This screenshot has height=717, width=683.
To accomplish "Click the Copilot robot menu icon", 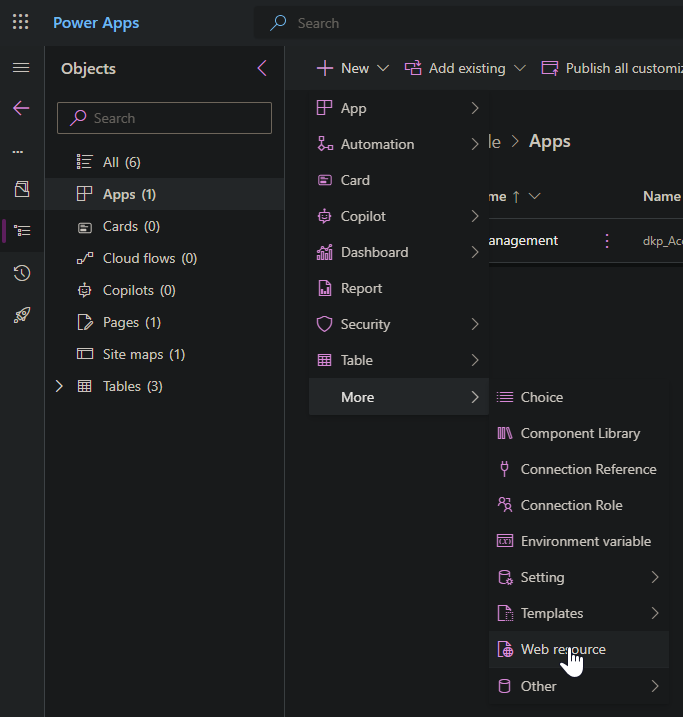I will (325, 216).
